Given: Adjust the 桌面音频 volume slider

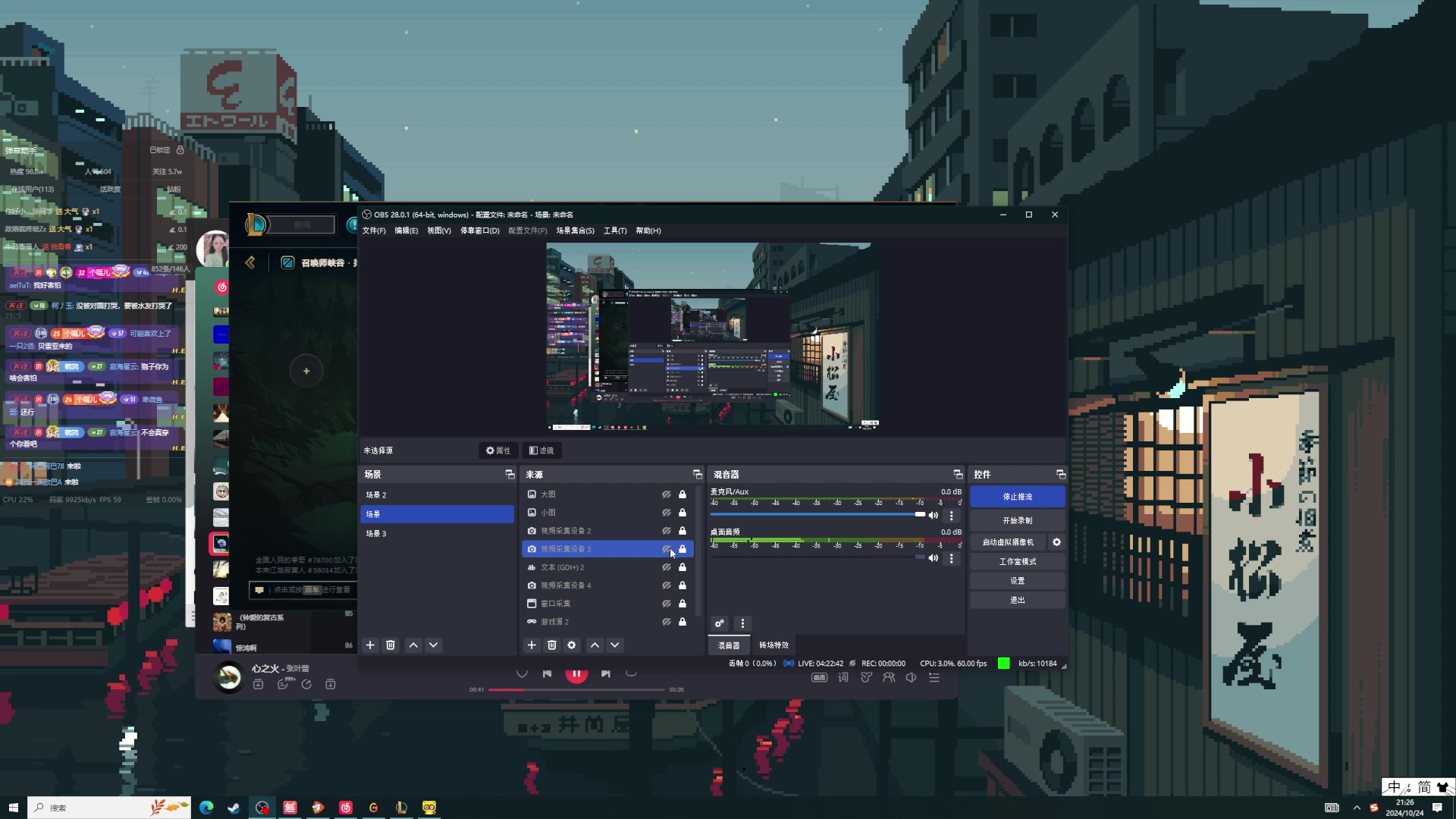Looking at the screenshot, I should [818, 557].
